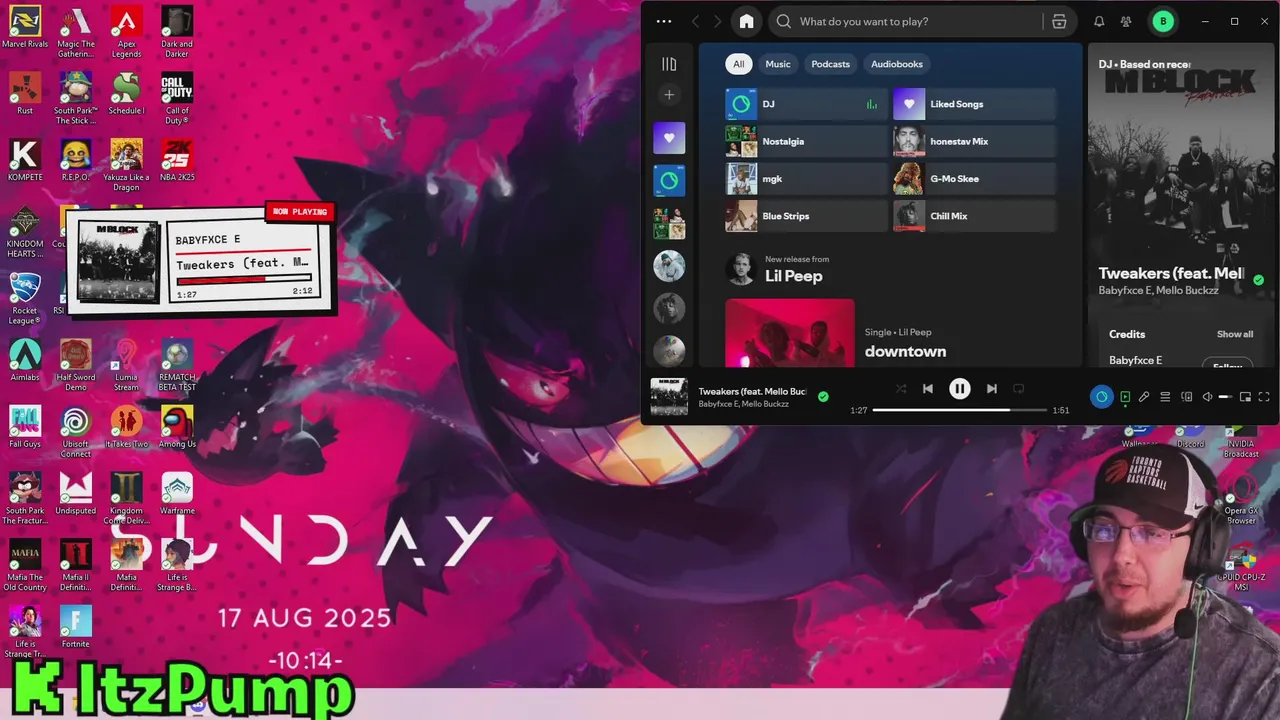Open the DJ card in home grid
Screen dimensions: 1280x720
806,104
